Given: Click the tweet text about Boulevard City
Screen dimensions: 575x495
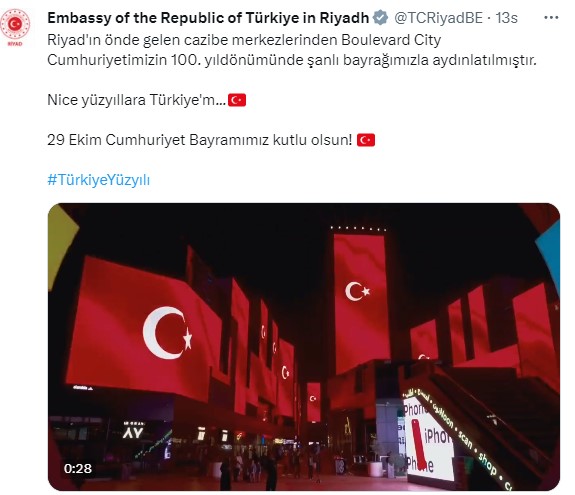Looking at the screenshot, I should (x=292, y=50).
